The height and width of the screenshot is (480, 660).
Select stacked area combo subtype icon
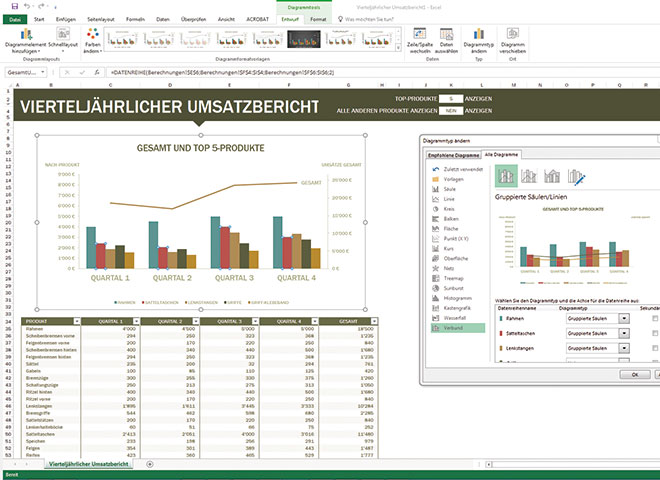coord(552,176)
